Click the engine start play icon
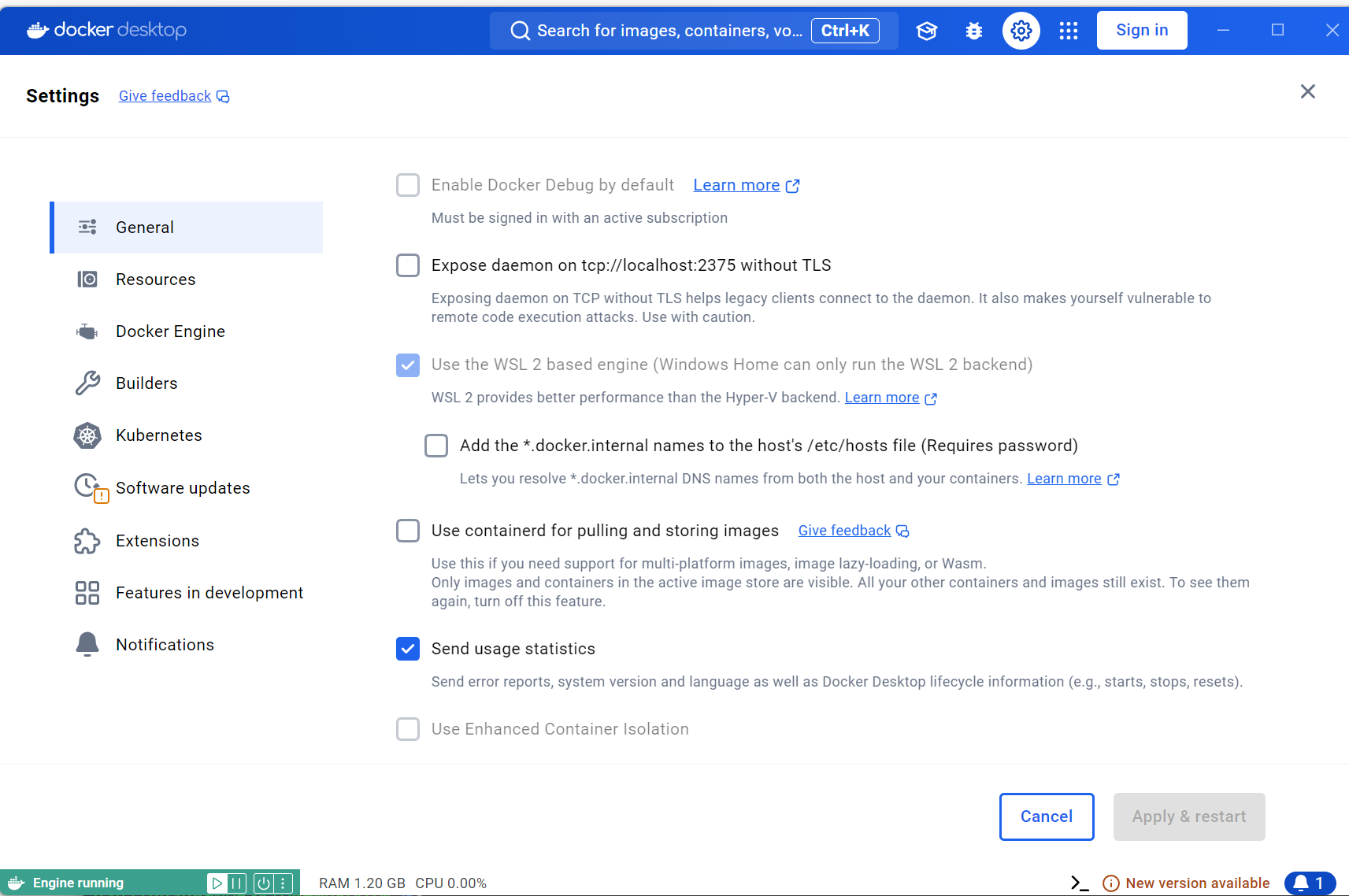This screenshot has width=1349, height=896. tap(217, 883)
